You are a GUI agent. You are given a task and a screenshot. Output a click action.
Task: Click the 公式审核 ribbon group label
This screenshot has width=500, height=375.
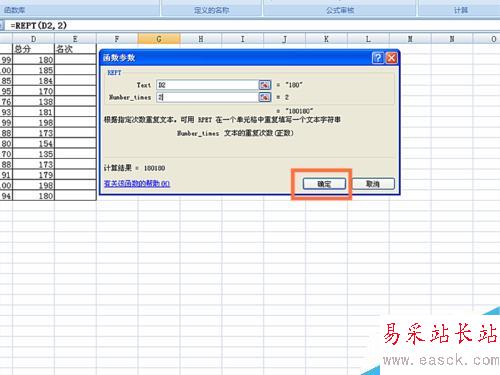tap(340, 10)
